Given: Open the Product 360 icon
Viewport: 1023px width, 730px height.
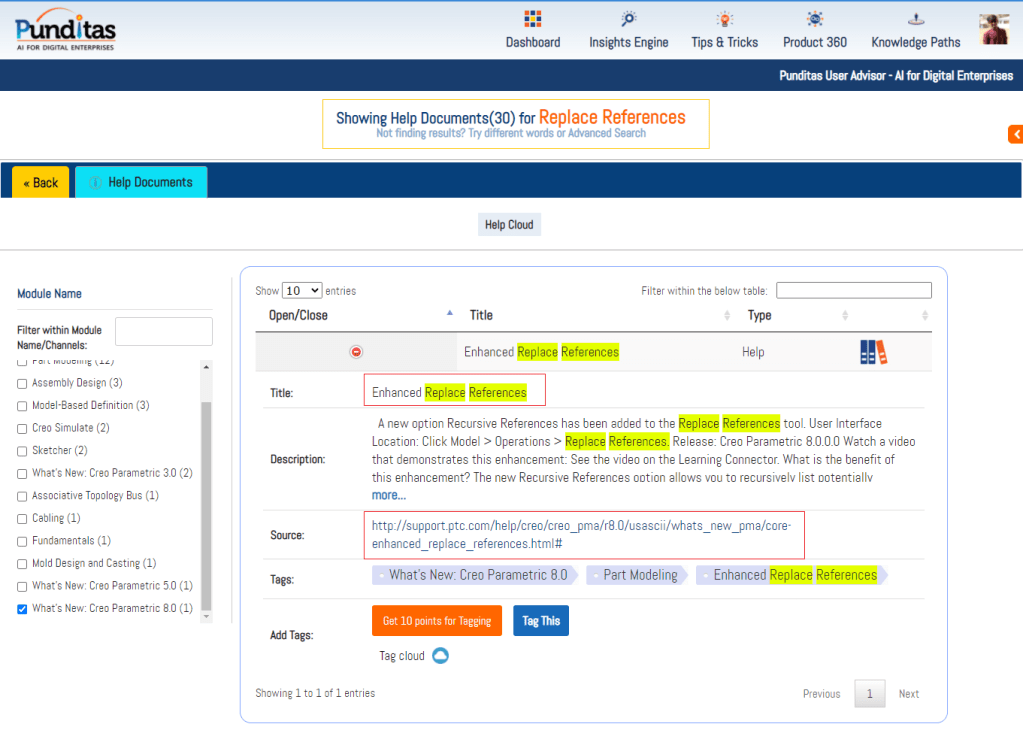Looking at the screenshot, I should [815, 19].
